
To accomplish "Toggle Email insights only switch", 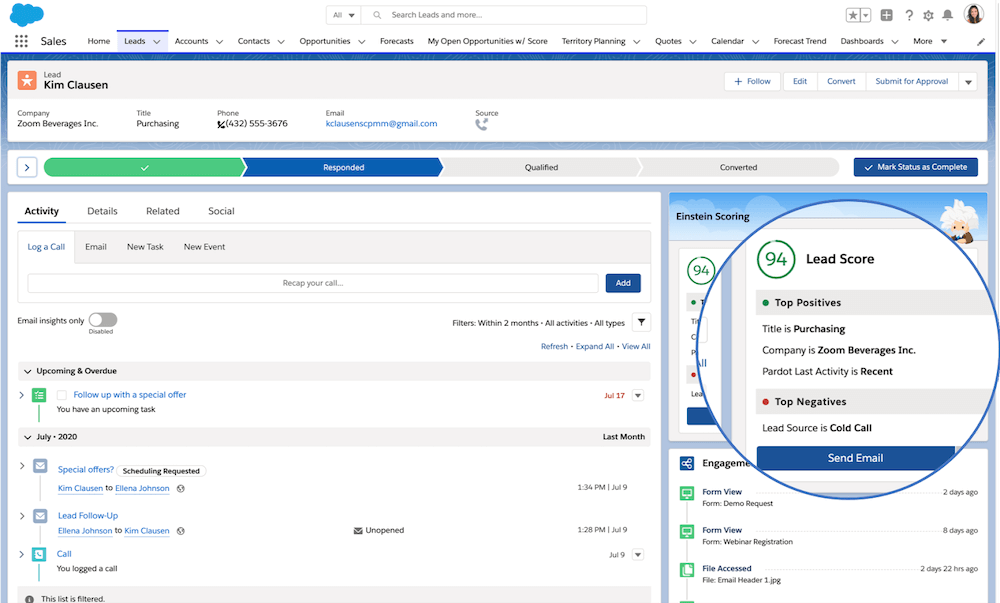I will (103, 319).
